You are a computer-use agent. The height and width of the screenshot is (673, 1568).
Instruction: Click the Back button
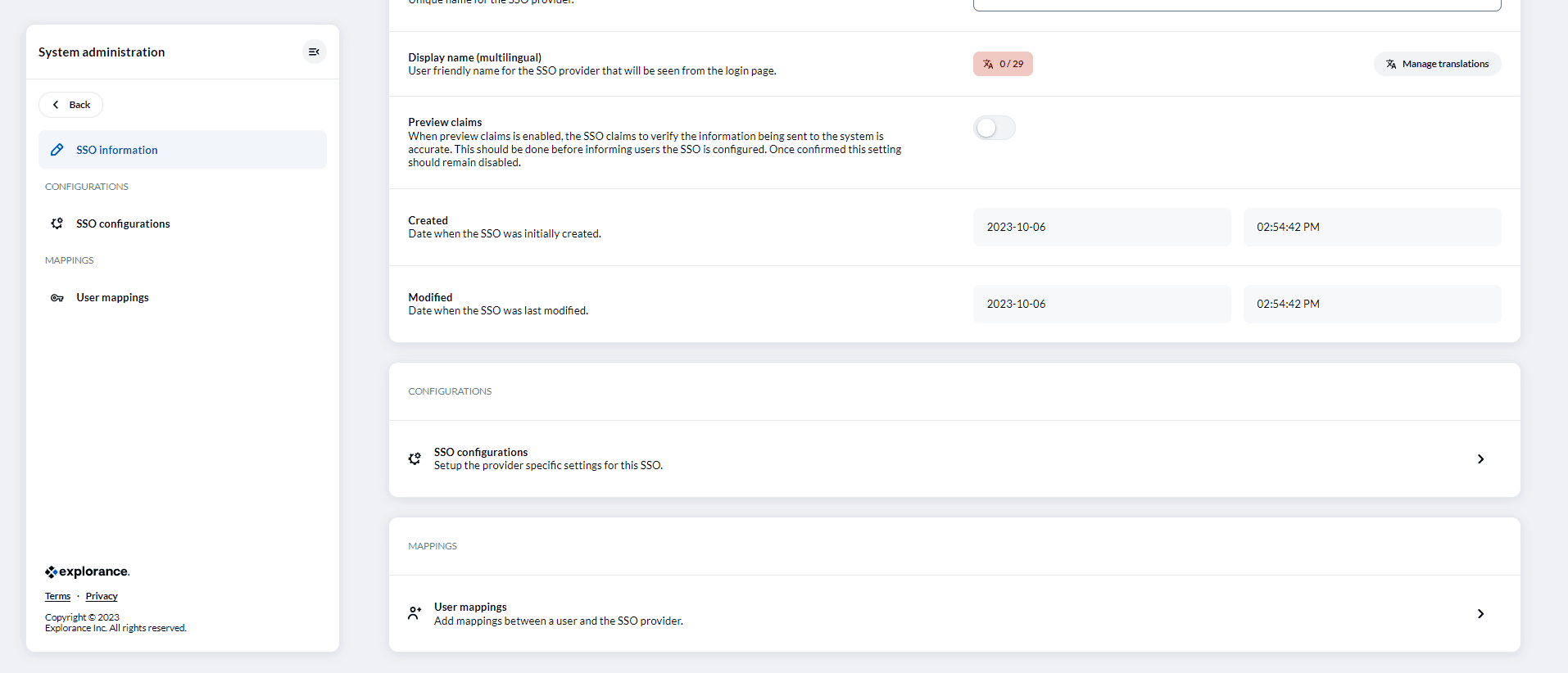coord(70,105)
